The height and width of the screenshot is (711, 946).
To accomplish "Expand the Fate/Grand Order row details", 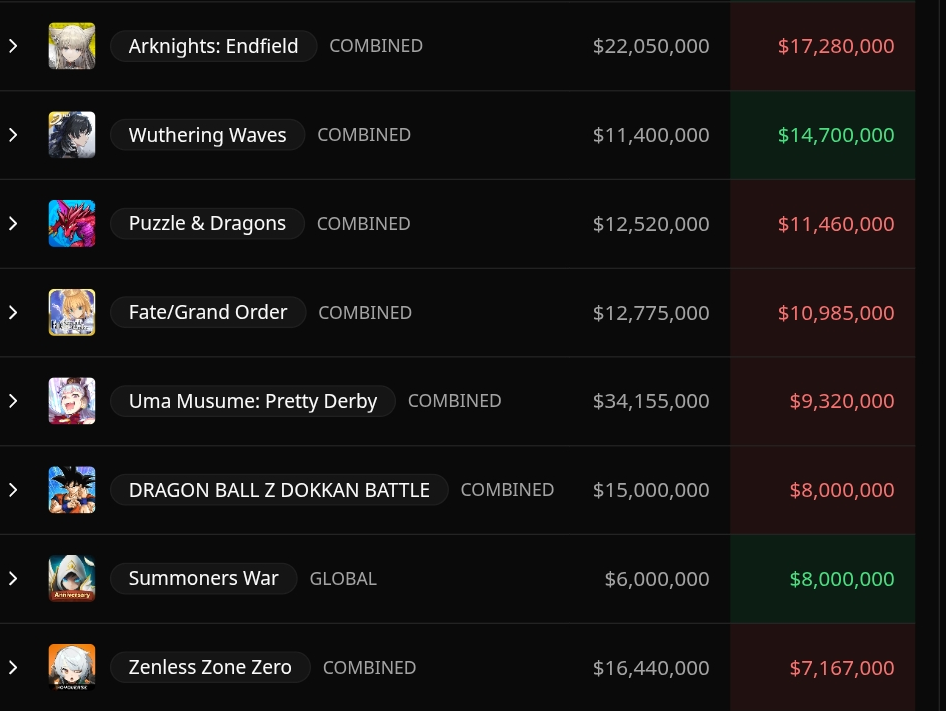I will (x=13, y=312).
